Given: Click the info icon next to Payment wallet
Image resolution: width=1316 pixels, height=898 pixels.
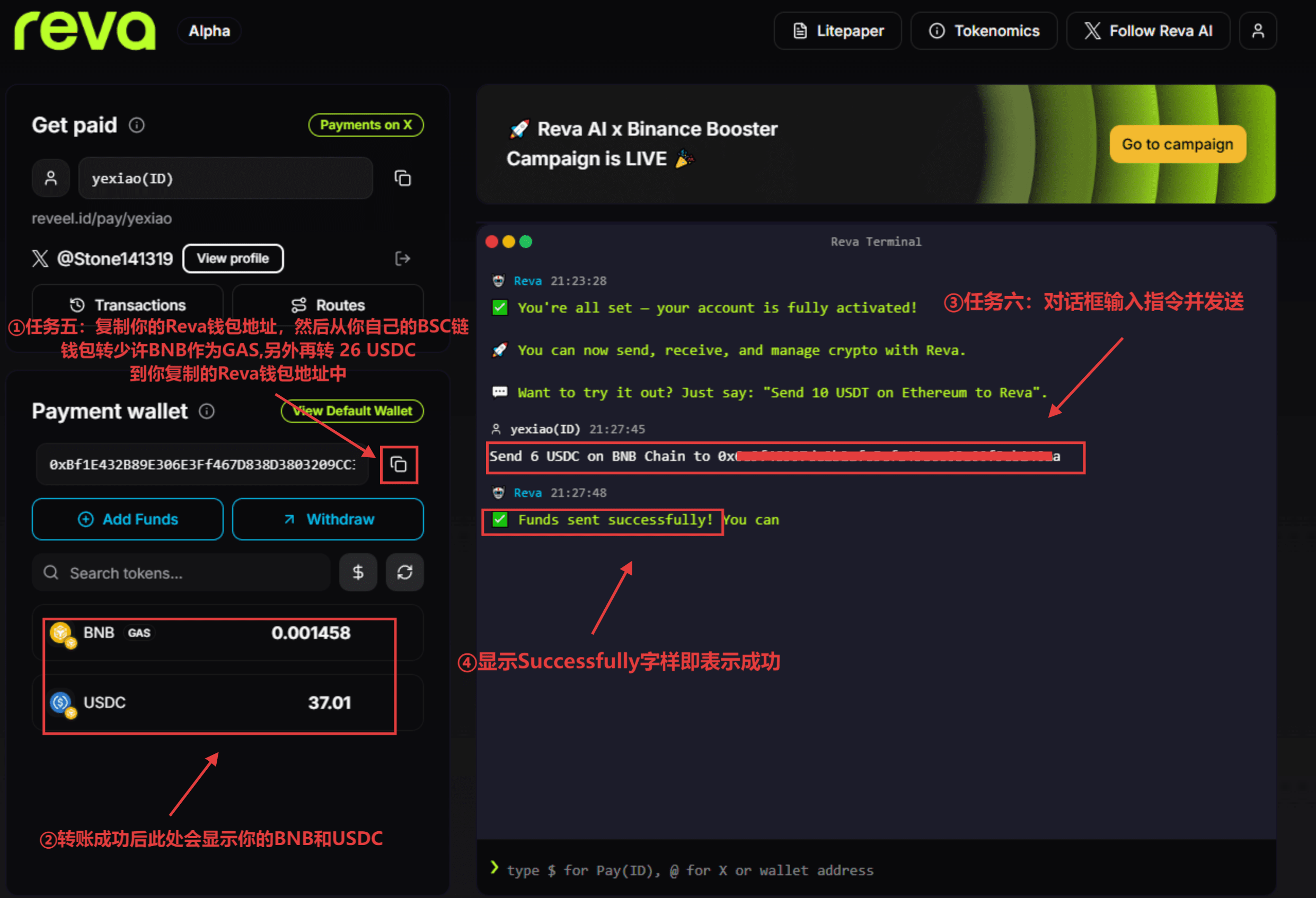Looking at the screenshot, I should click(x=207, y=412).
